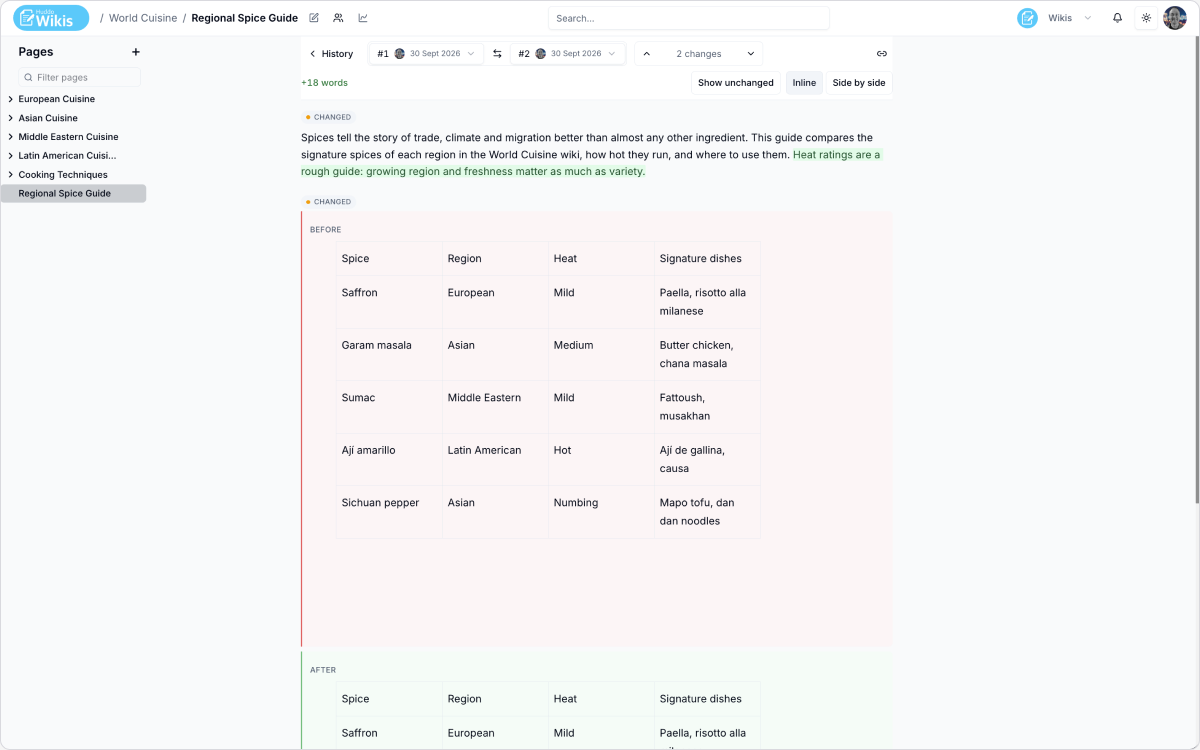Click the '+18 words' indicator
This screenshot has width=1200, height=750.
pos(324,83)
